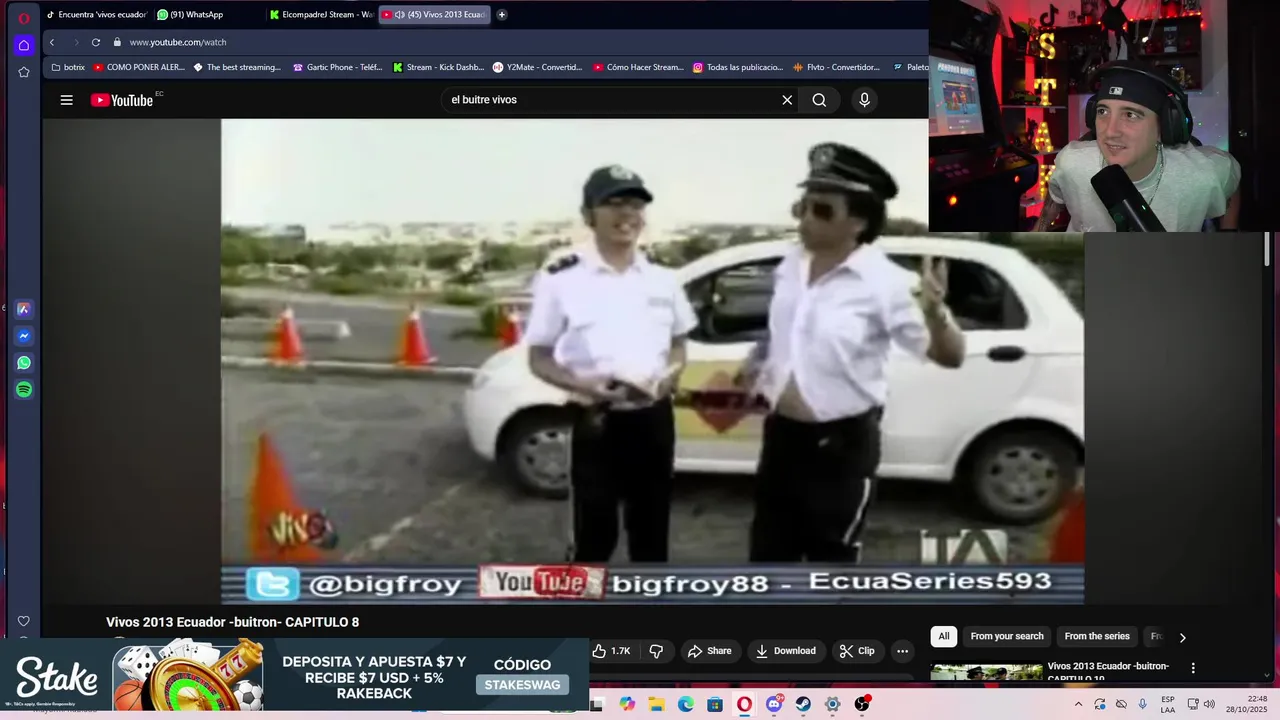Open Flvto Convertidor bookmark
The image size is (1280, 720).
pyautogui.click(x=836, y=67)
